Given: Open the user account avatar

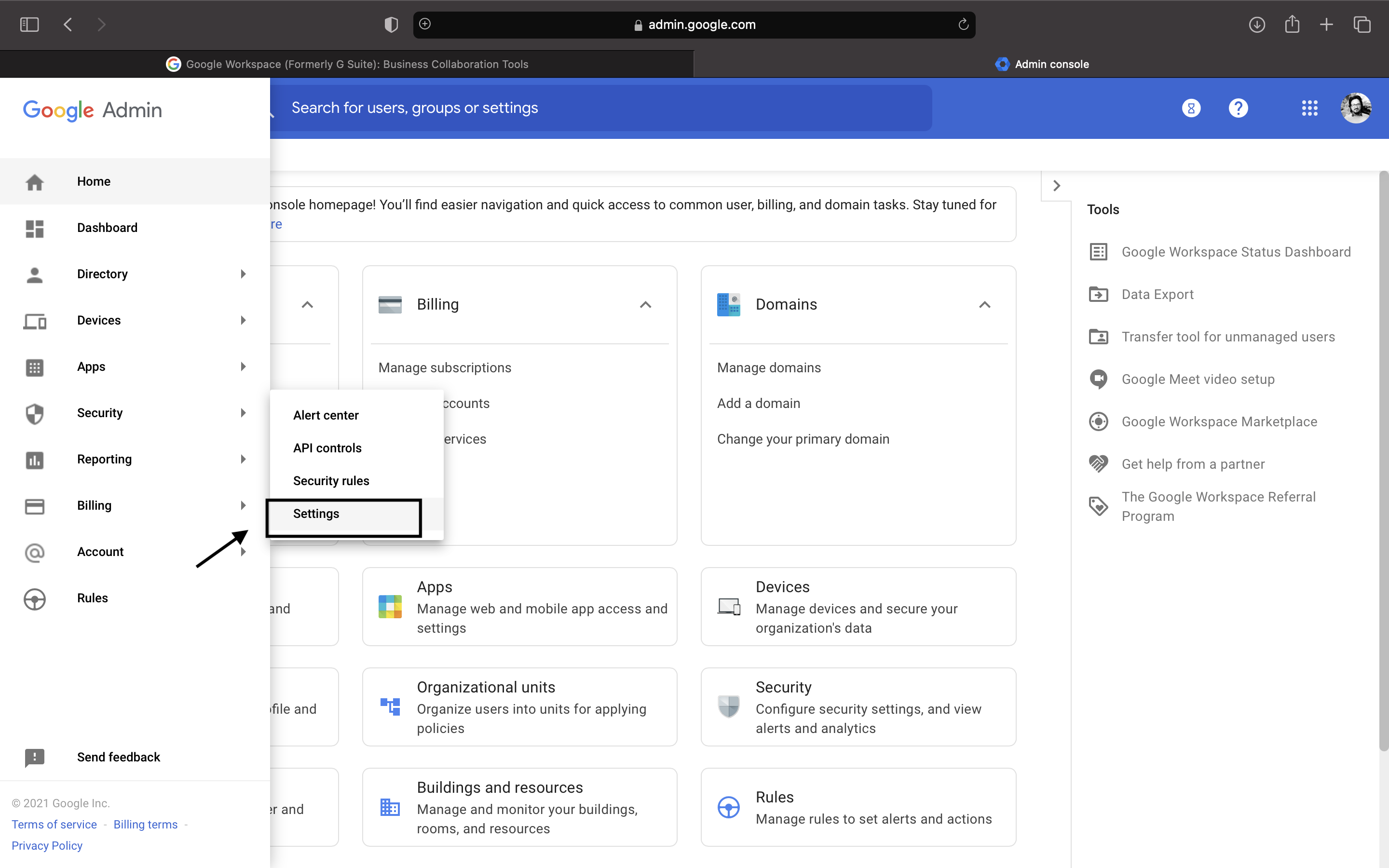Looking at the screenshot, I should (x=1356, y=108).
